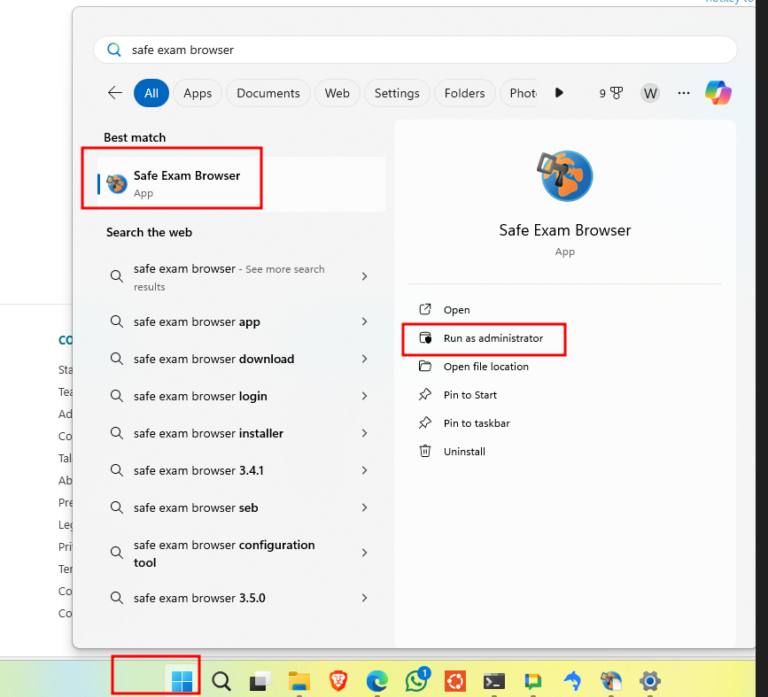This screenshot has width=768, height=697.
Task: Open the Google Chat icon on taskbar
Action: (533, 681)
